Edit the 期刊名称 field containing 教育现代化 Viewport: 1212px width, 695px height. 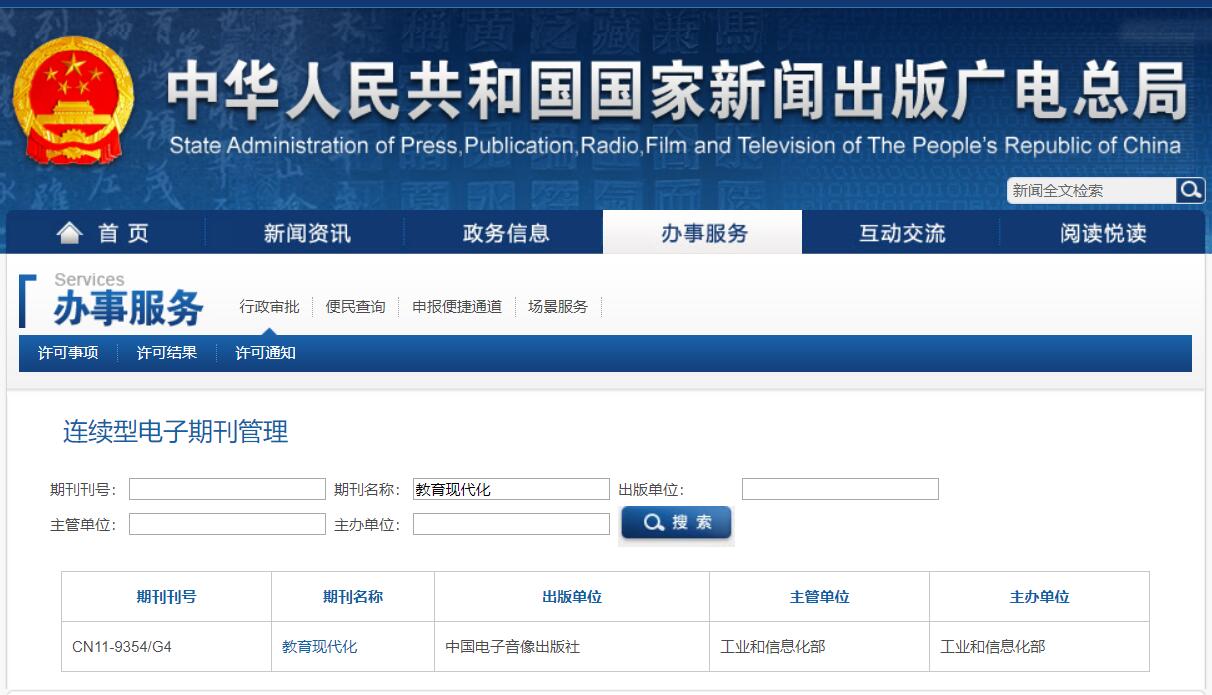click(x=511, y=489)
